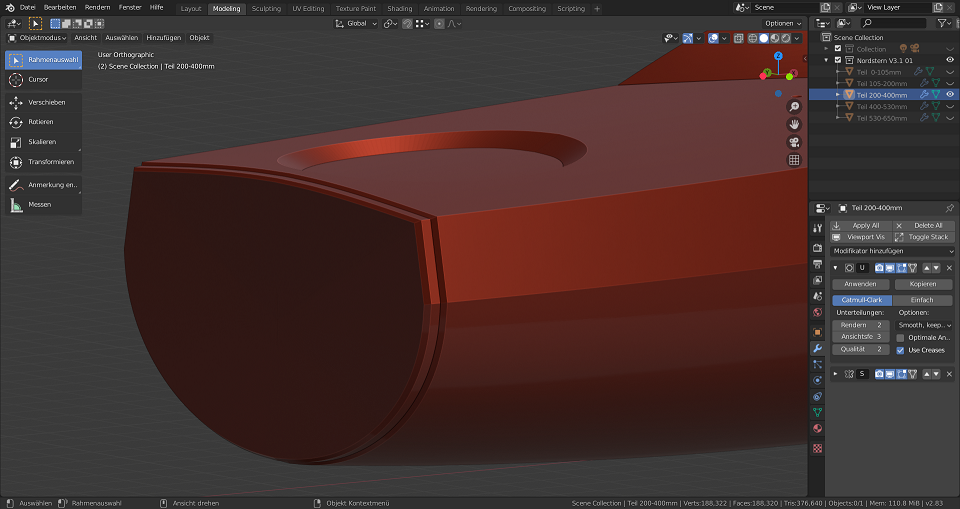Viewport: 960px width, 509px height.
Task: Click the Anwenden button
Action: point(860,284)
